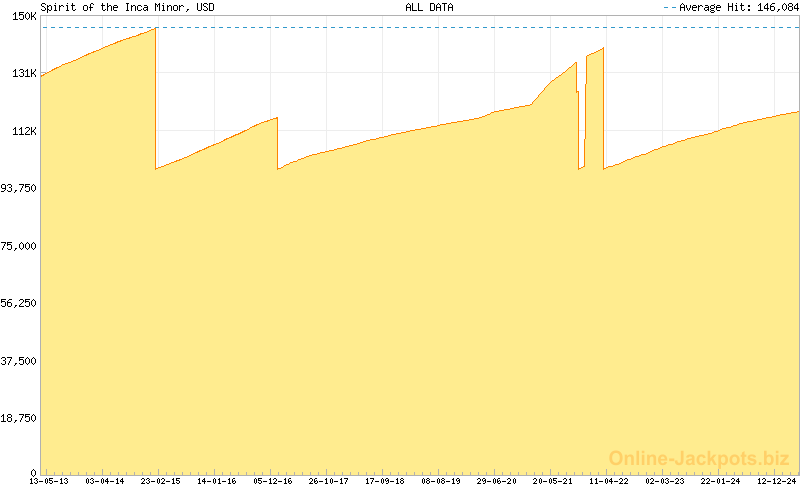This screenshot has height=490, width=800.
Task: Click the 56,250 y-axis label
Action: point(19,303)
